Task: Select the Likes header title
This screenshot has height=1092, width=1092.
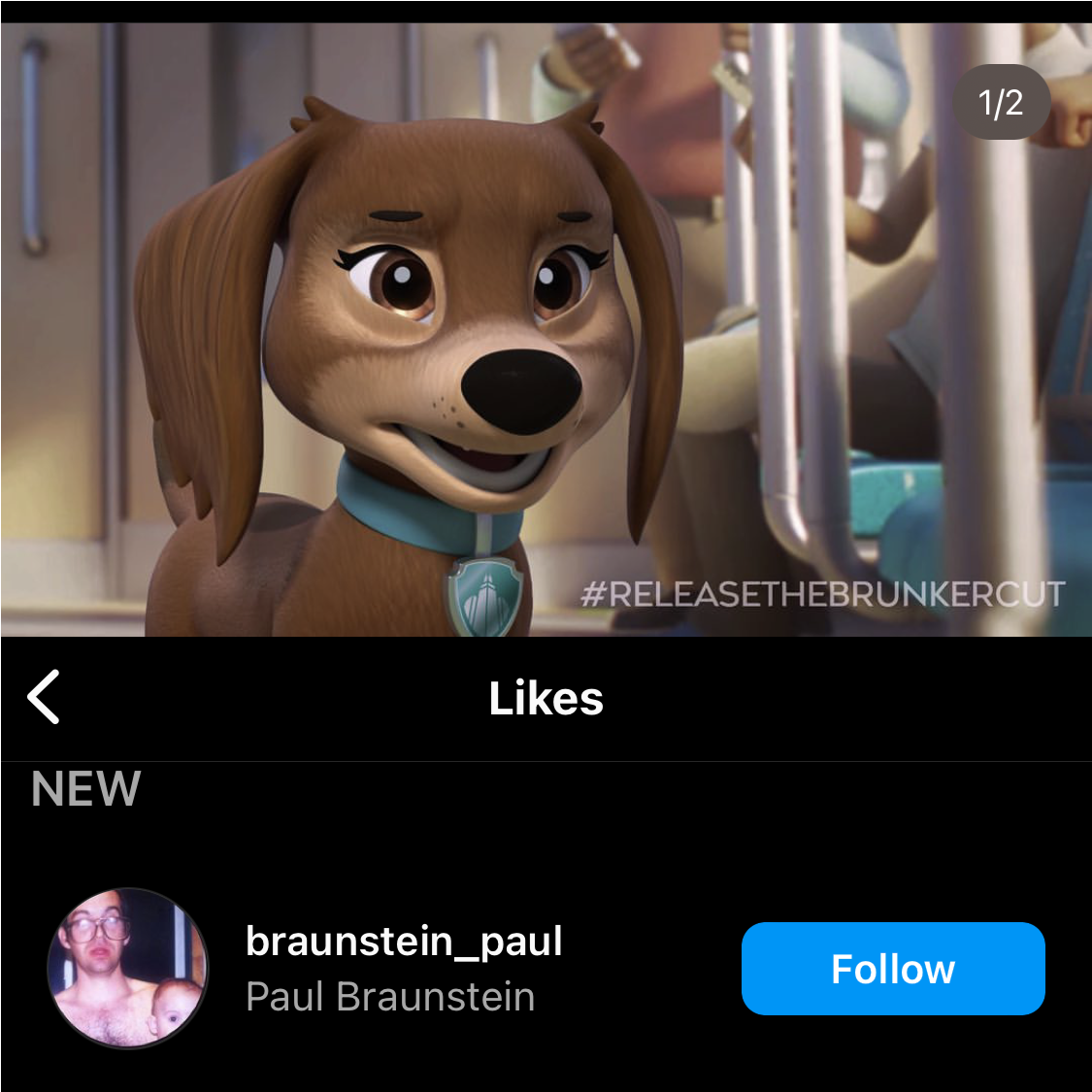Action: pyautogui.click(x=546, y=698)
